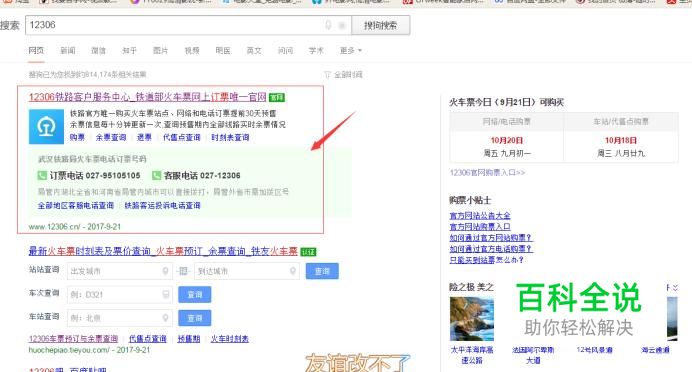Click the 10月20日 network booking date
The width and height of the screenshot is (692, 372).
pyautogui.click(x=507, y=140)
